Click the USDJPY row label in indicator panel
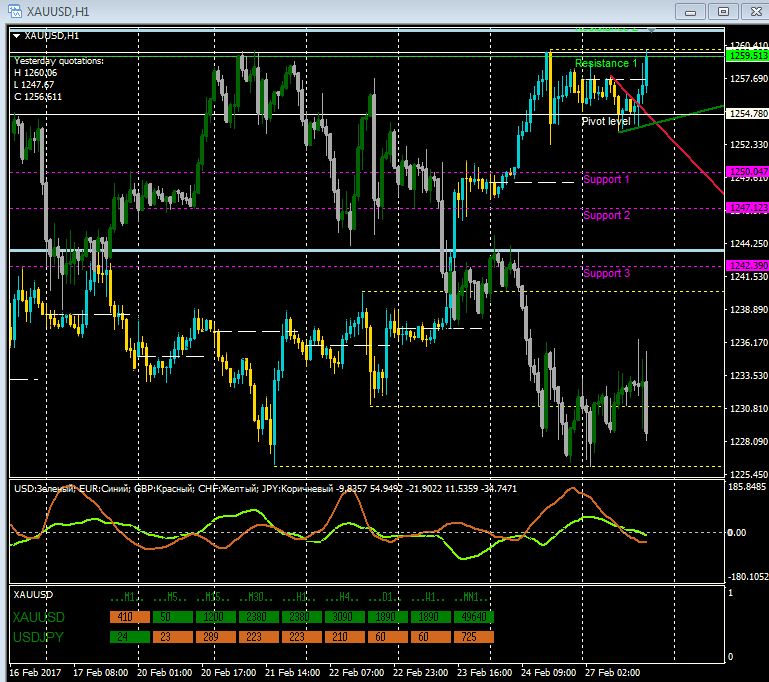Screen dimensions: 769x682 pyautogui.click(x=38, y=637)
